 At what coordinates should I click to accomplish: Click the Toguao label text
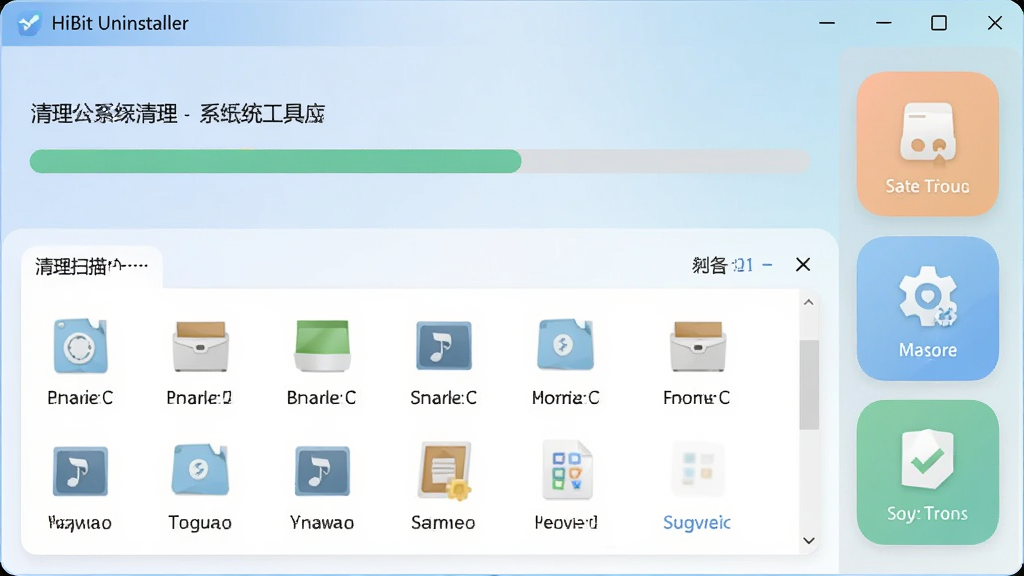(x=200, y=522)
